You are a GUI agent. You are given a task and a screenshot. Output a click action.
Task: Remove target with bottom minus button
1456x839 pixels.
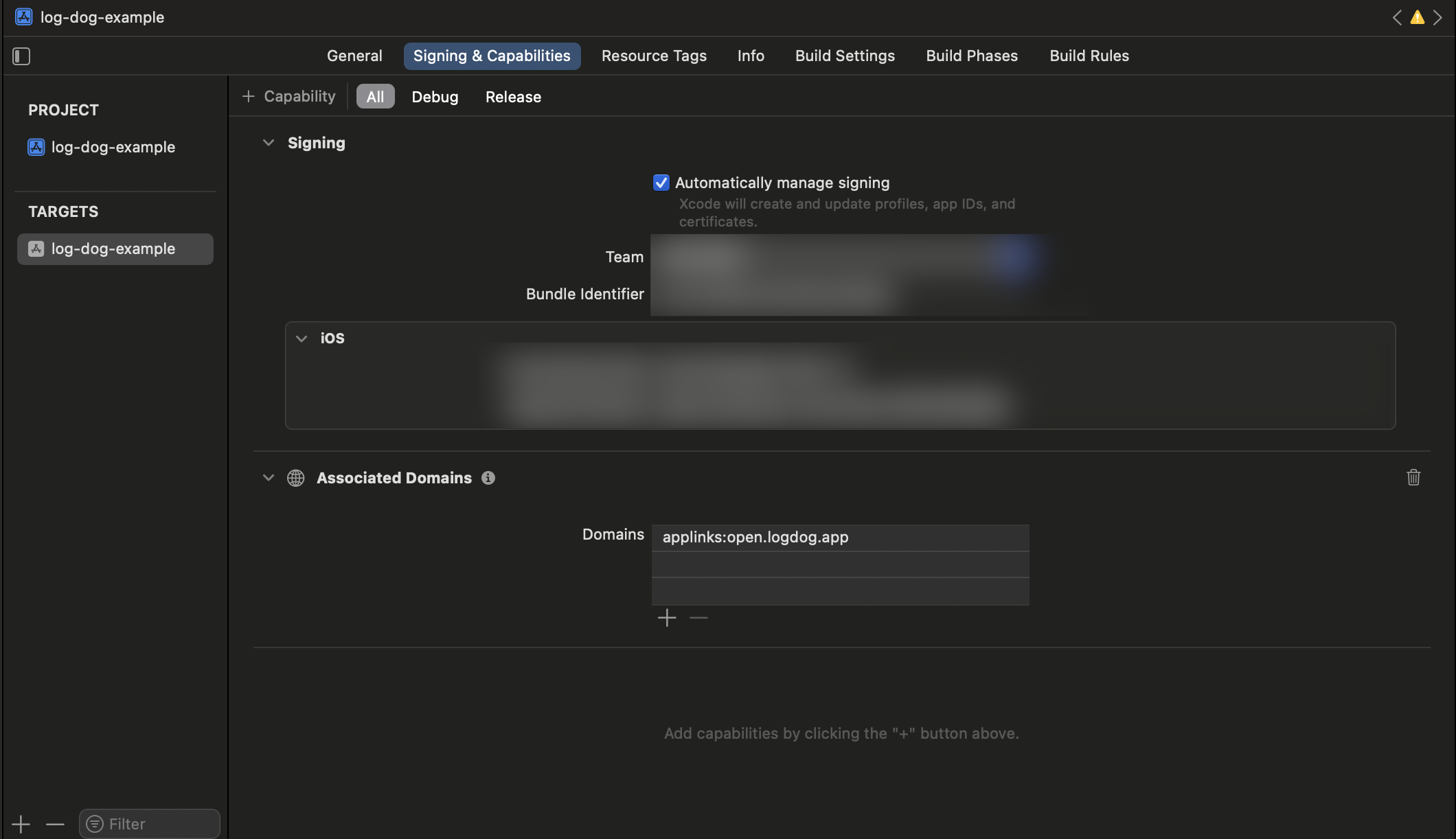[x=55, y=824]
